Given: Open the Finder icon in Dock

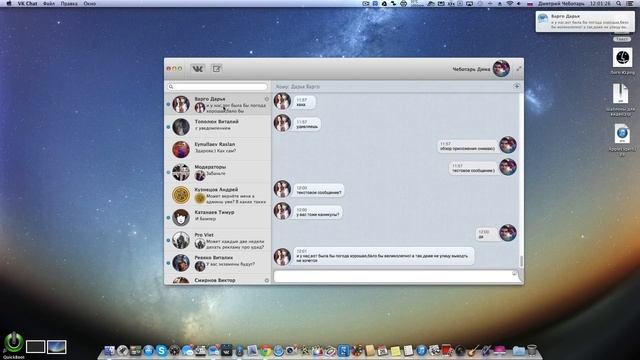Looking at the screenshot, I should point(109,350).
